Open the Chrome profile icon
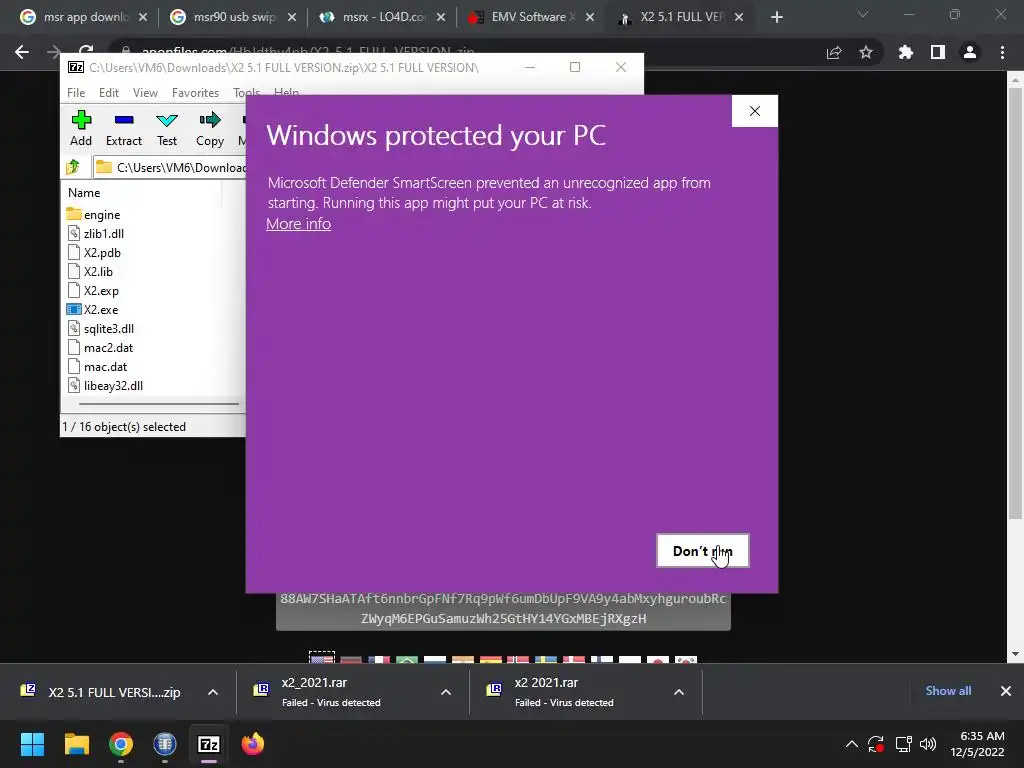 coord(970,52)
